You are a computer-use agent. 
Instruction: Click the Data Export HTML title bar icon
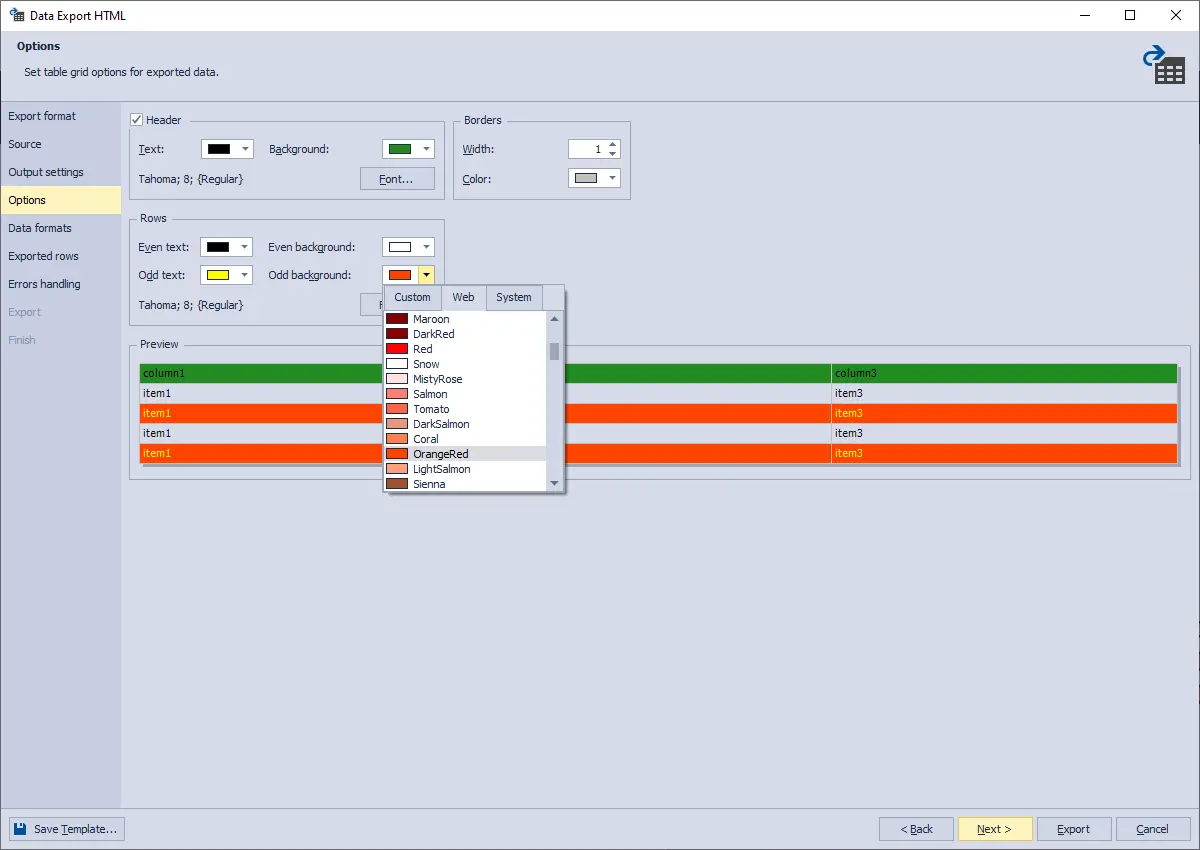16,15
